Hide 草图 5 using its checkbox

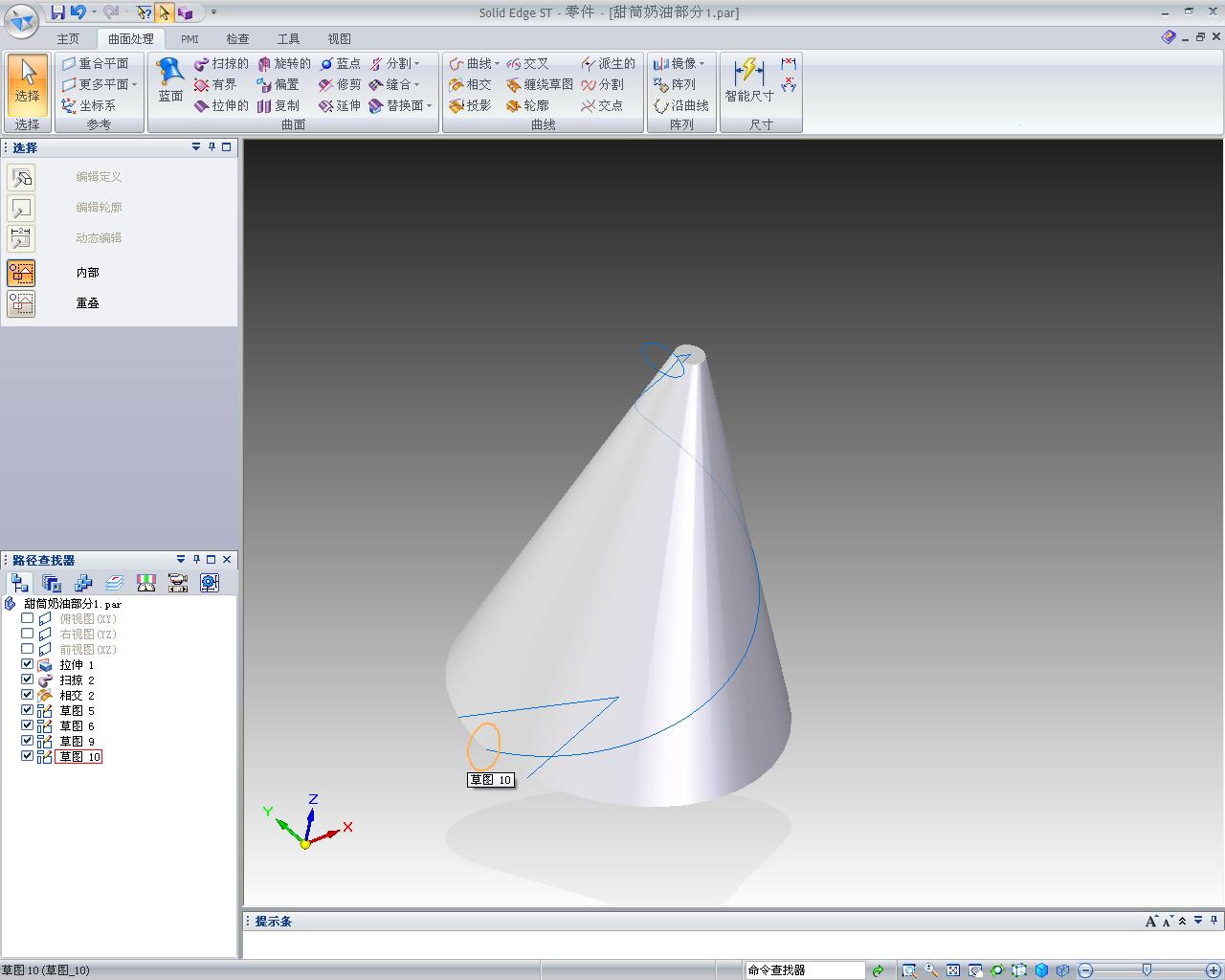pos(27,710)
